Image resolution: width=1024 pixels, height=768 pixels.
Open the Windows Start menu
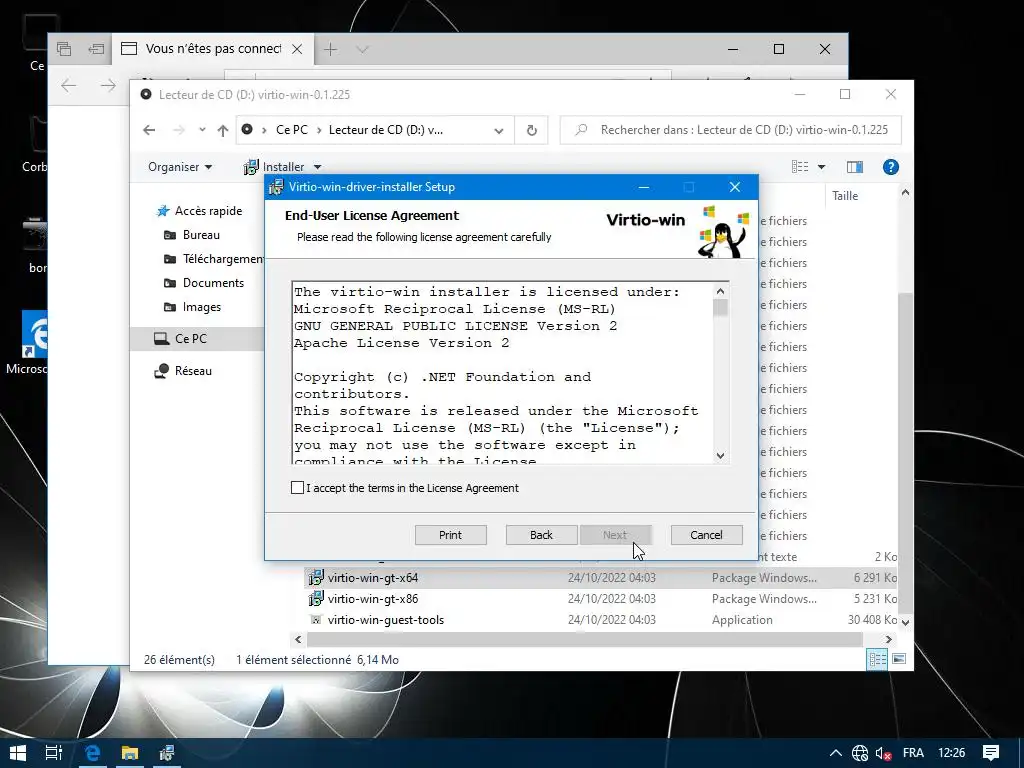coord(18,753)
